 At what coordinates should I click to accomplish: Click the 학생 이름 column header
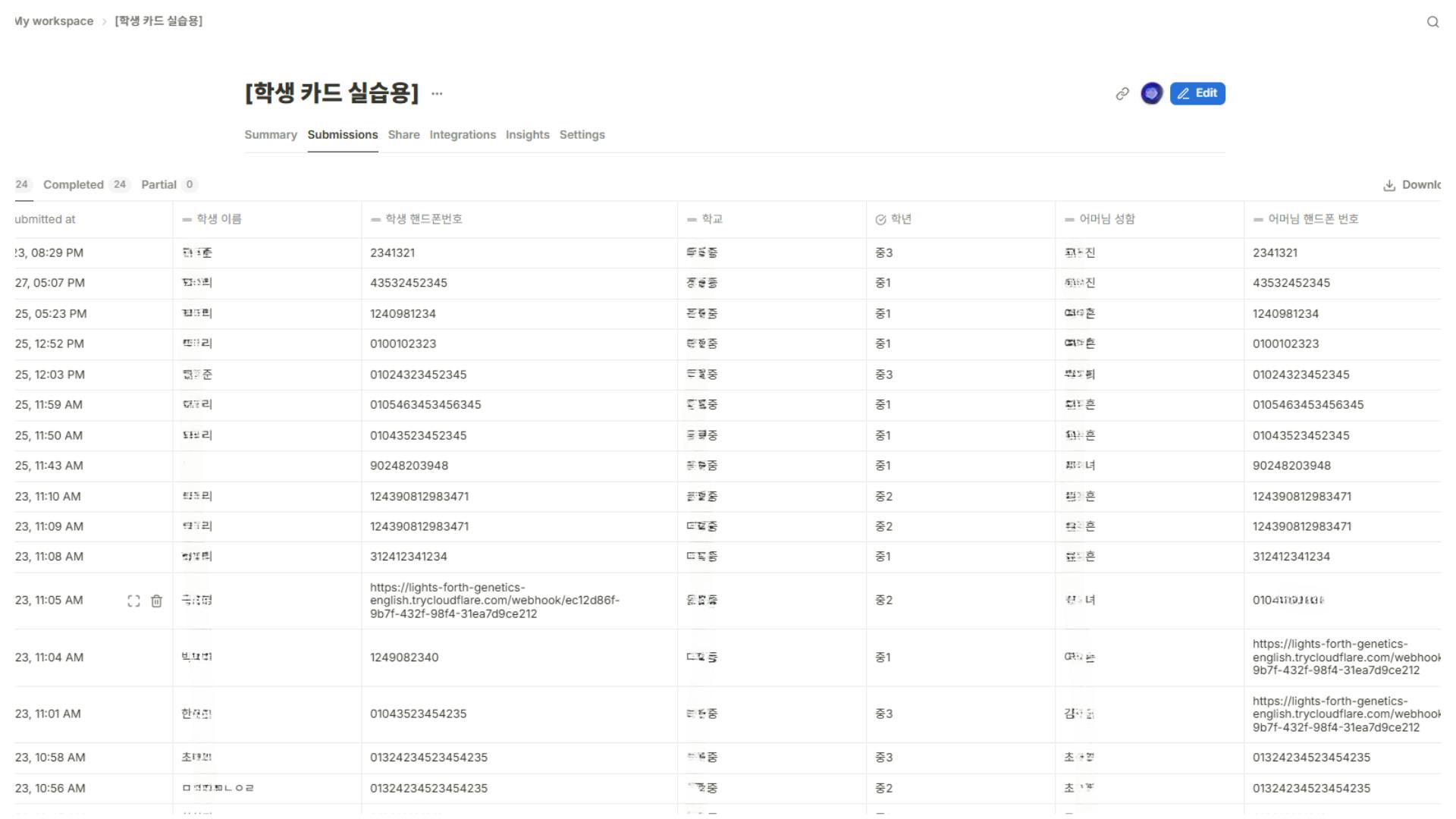point(267,219)
